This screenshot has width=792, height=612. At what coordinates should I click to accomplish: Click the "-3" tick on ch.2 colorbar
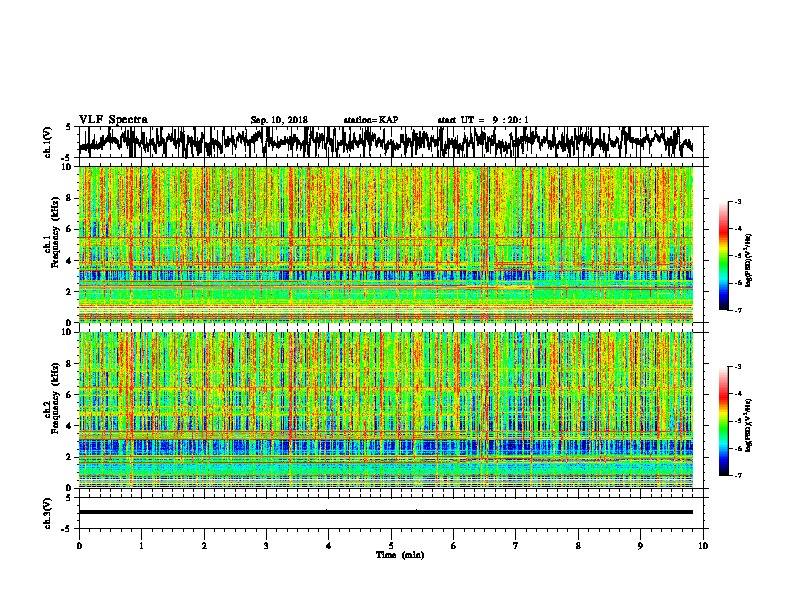[x=737, y=367]
